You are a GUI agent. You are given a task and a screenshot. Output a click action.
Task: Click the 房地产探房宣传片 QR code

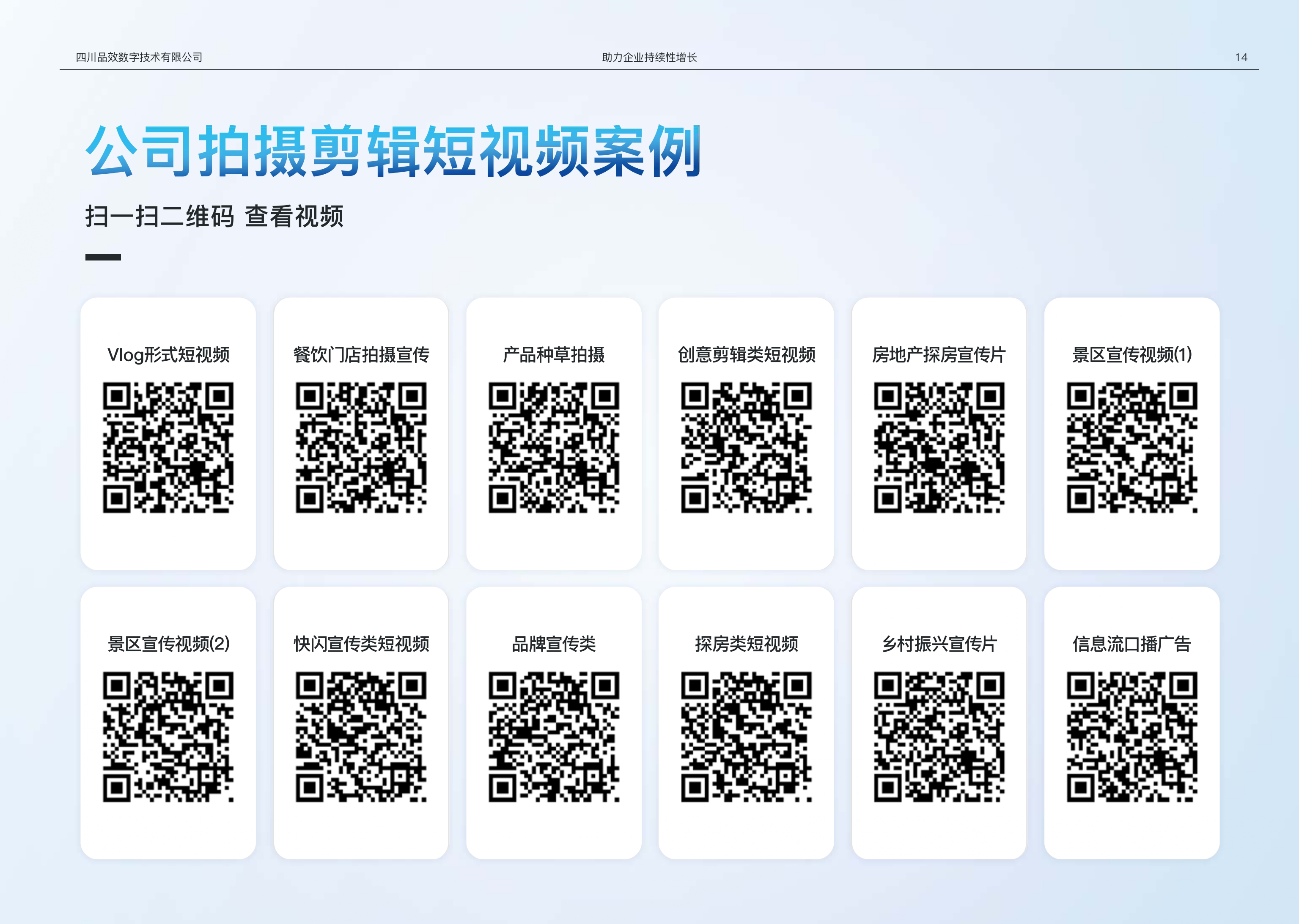939,447
